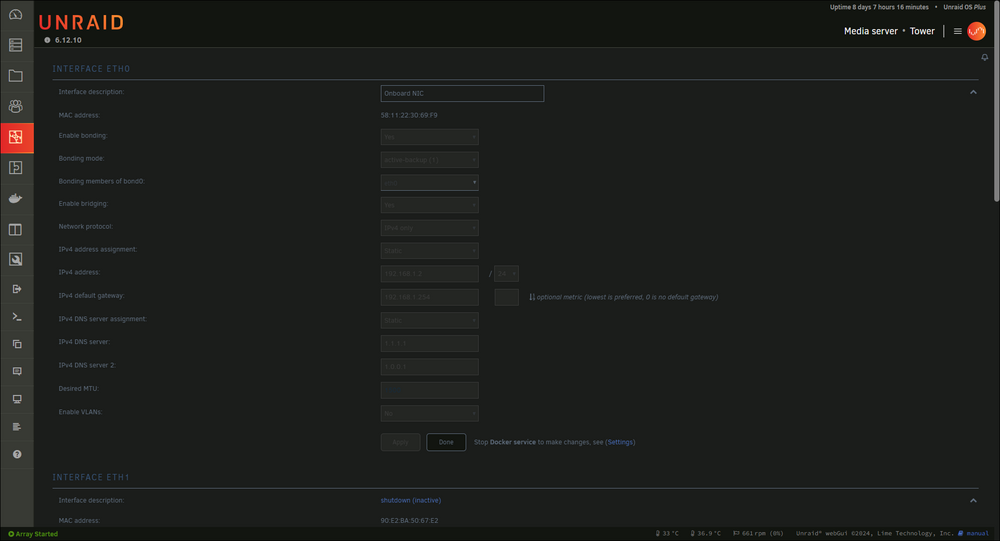The height and width of the screenshot is (541, 1000).
Task: Click the gateway metric input box
Action: click(506, 297)
